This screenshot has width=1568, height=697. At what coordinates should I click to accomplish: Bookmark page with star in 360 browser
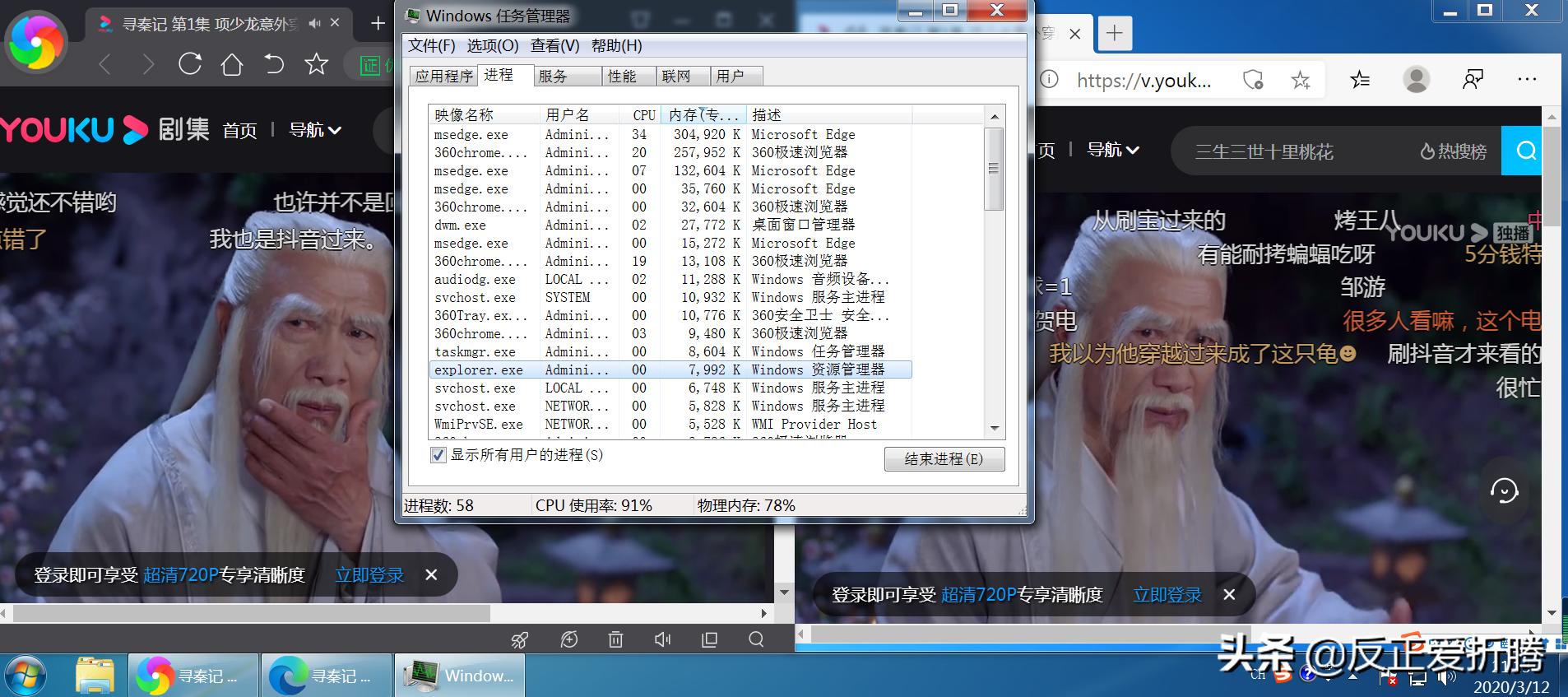click(x=316, y=63)
